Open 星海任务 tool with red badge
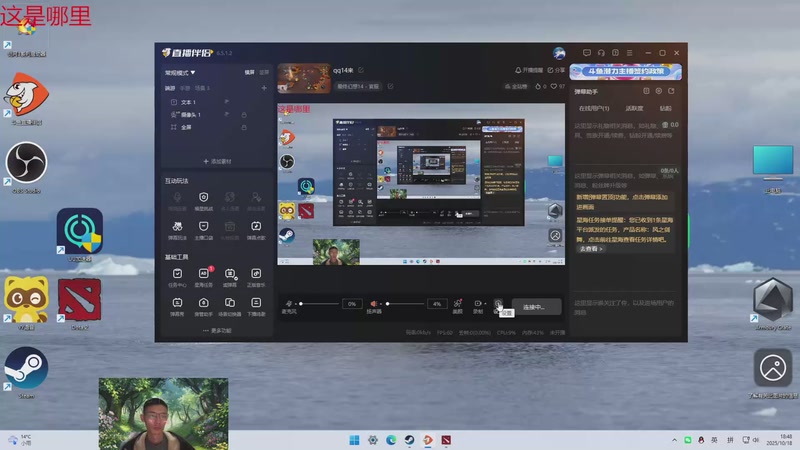This screenshot has width=800, height=450. click(x=204, y=278)
